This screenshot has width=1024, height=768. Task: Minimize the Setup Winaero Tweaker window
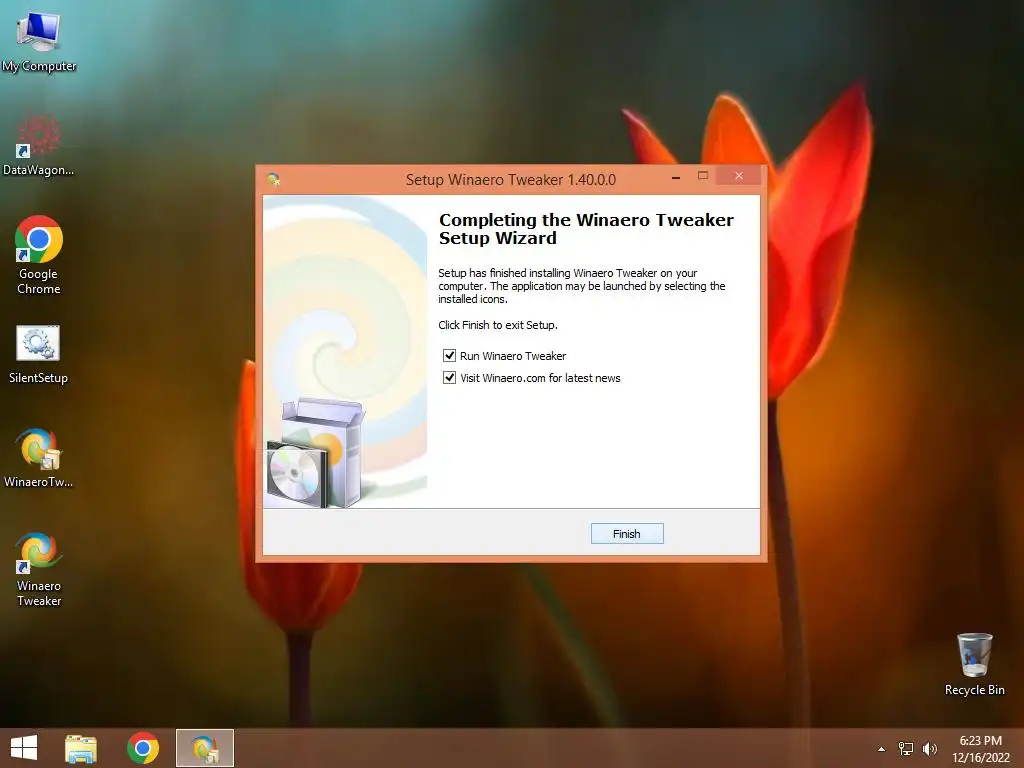point(676,177)
